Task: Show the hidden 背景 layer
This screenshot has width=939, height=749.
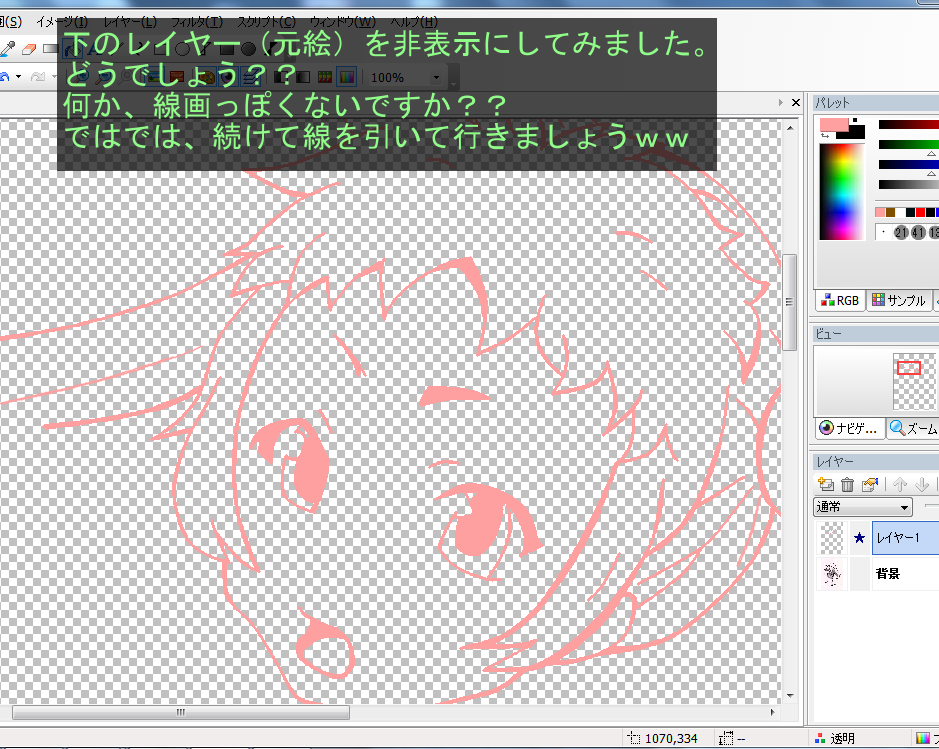Action: coord(859,574)
